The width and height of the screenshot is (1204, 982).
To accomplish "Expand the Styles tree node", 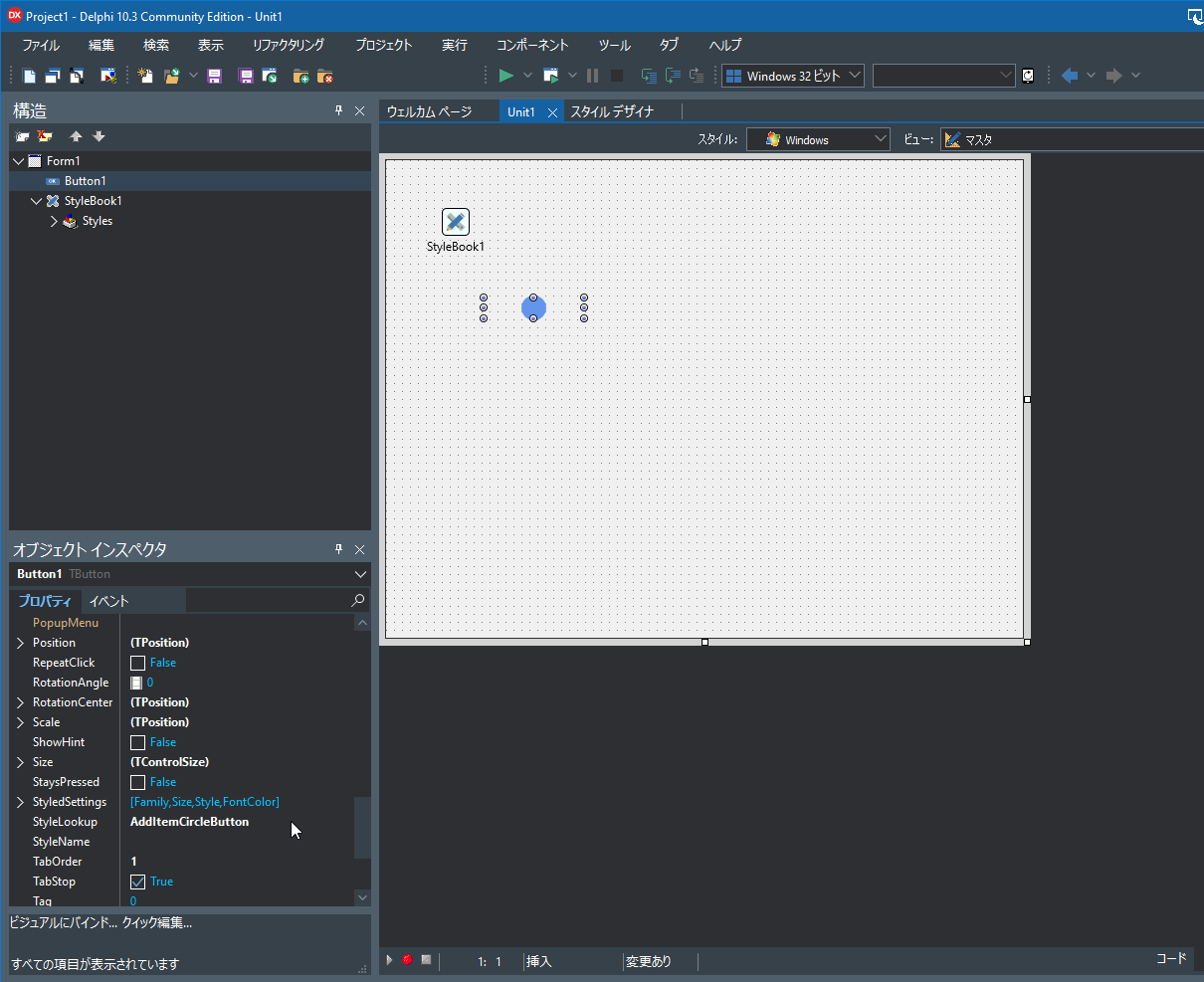I will coord(54,221).
